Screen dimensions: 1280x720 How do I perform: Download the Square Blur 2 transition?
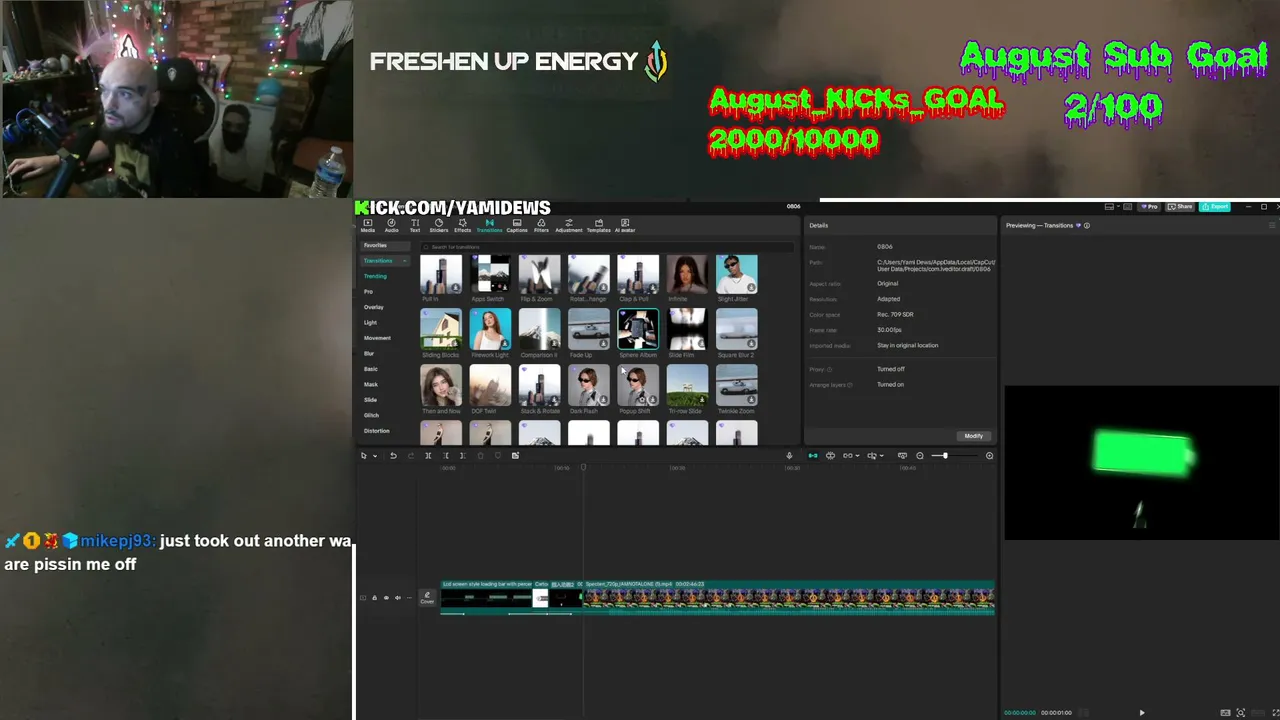point(751,344)
